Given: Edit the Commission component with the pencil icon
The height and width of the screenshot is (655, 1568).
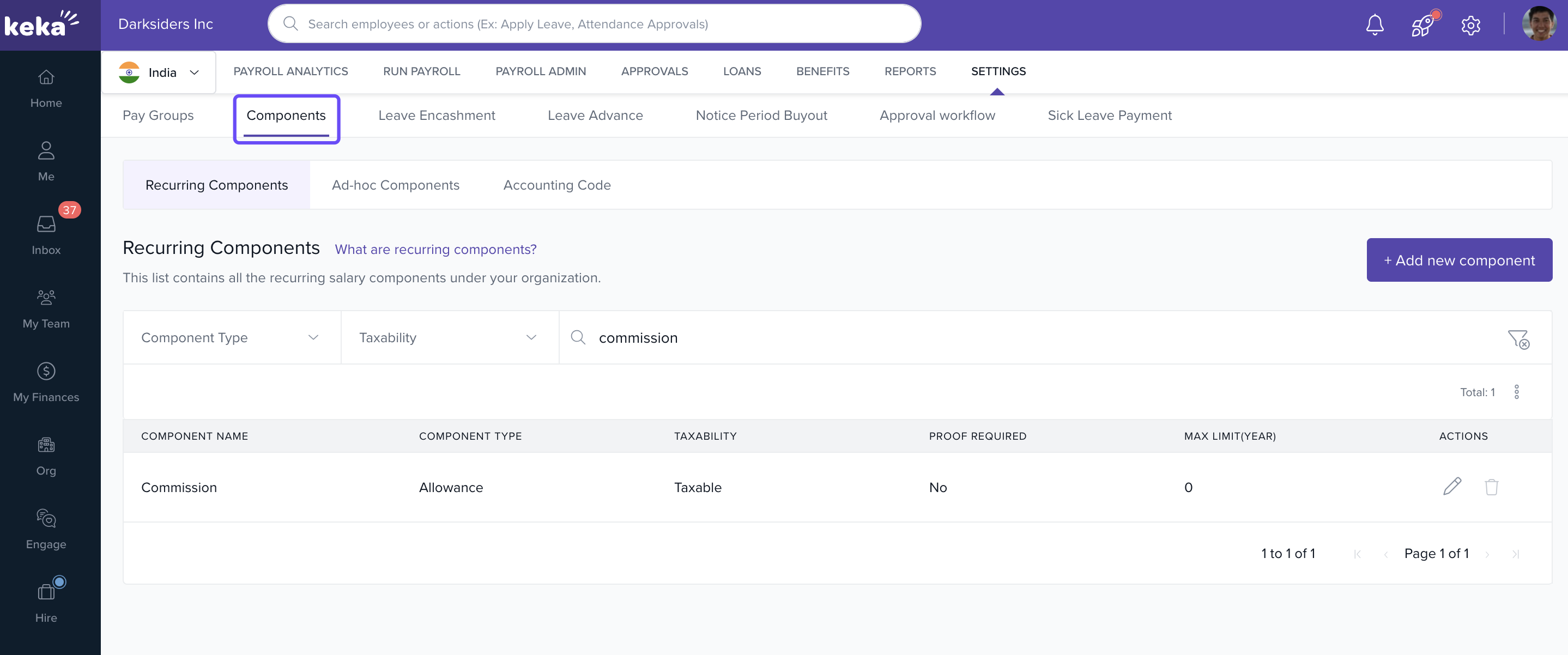Looking at the screenshot, I should (x=1452, y=487).
